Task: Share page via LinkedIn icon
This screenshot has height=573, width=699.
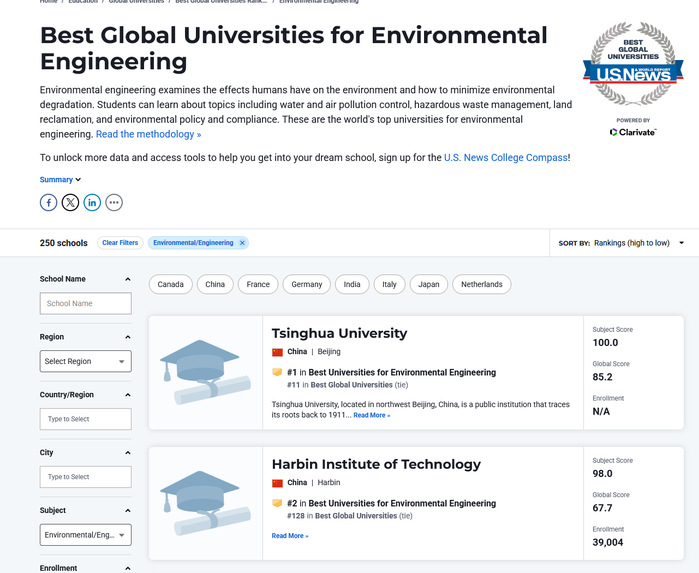Action: [92, 203]
